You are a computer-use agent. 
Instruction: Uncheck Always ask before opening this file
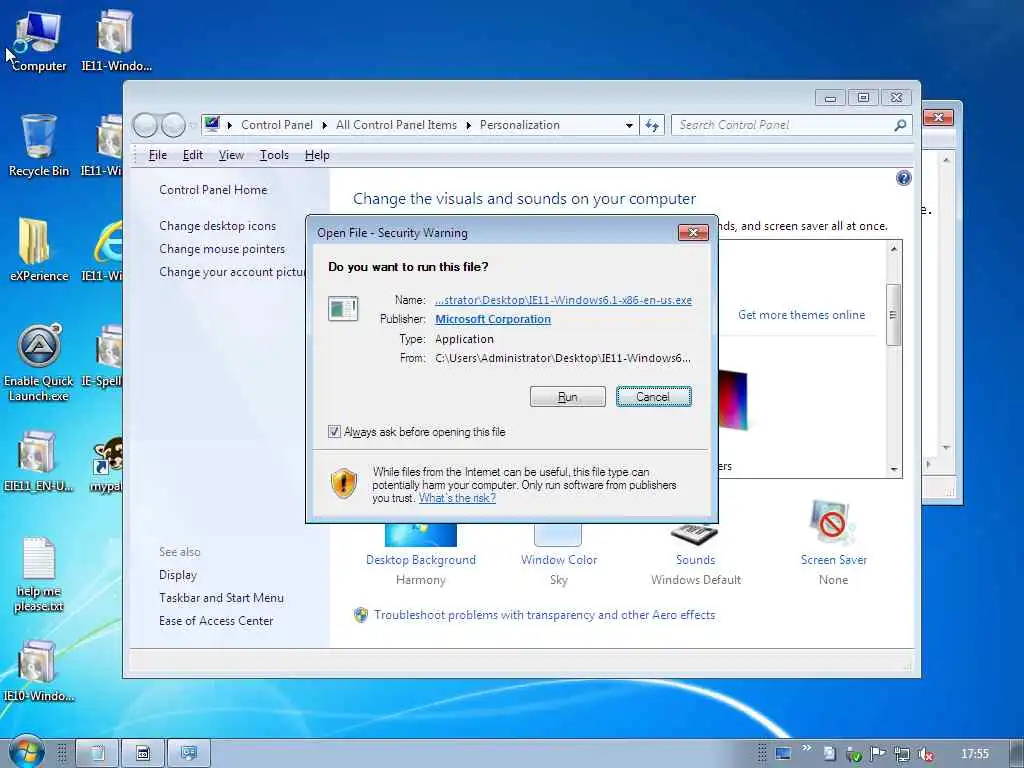click(334, 432)
